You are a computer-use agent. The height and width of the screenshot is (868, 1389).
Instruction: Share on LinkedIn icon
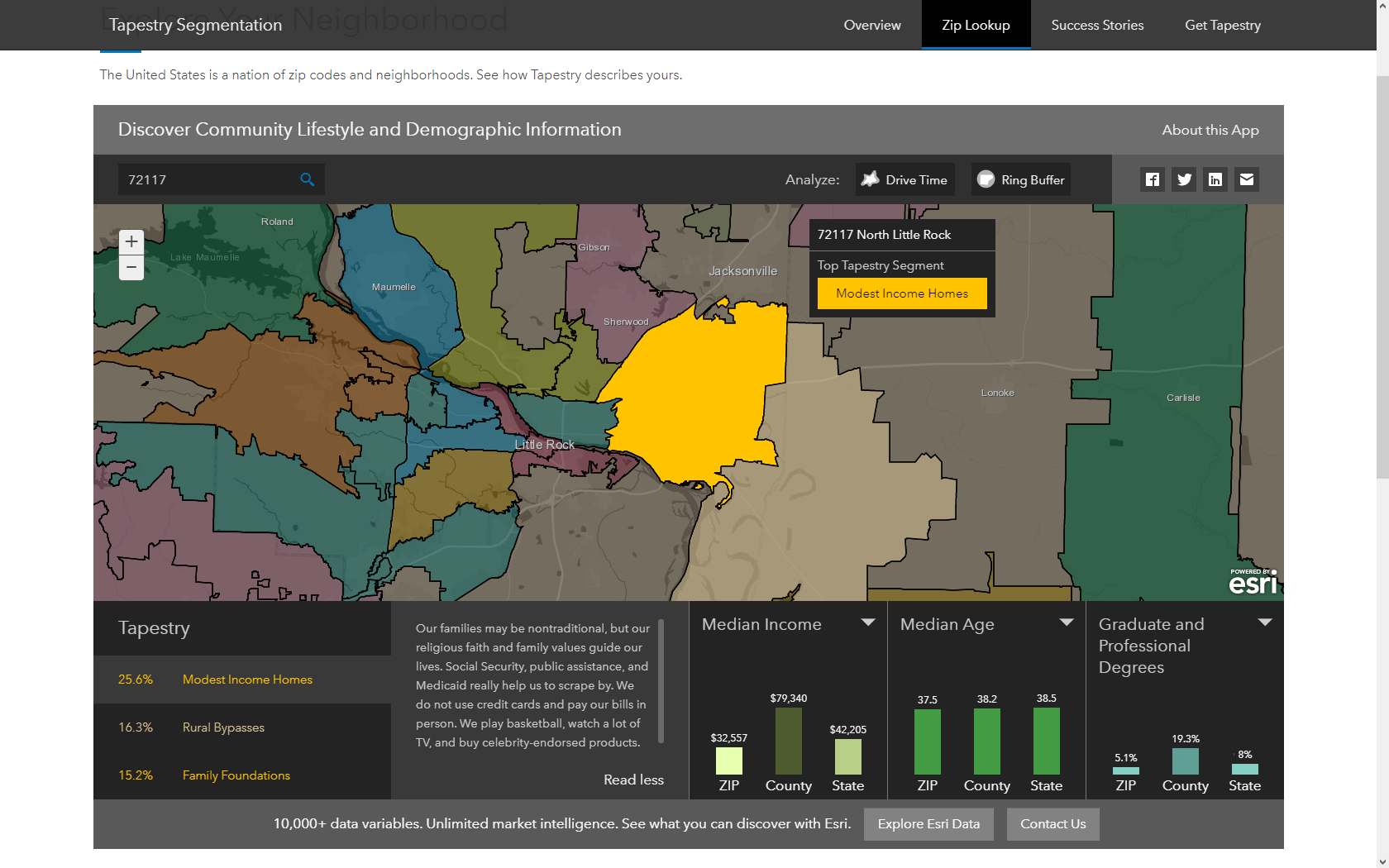1215,179
